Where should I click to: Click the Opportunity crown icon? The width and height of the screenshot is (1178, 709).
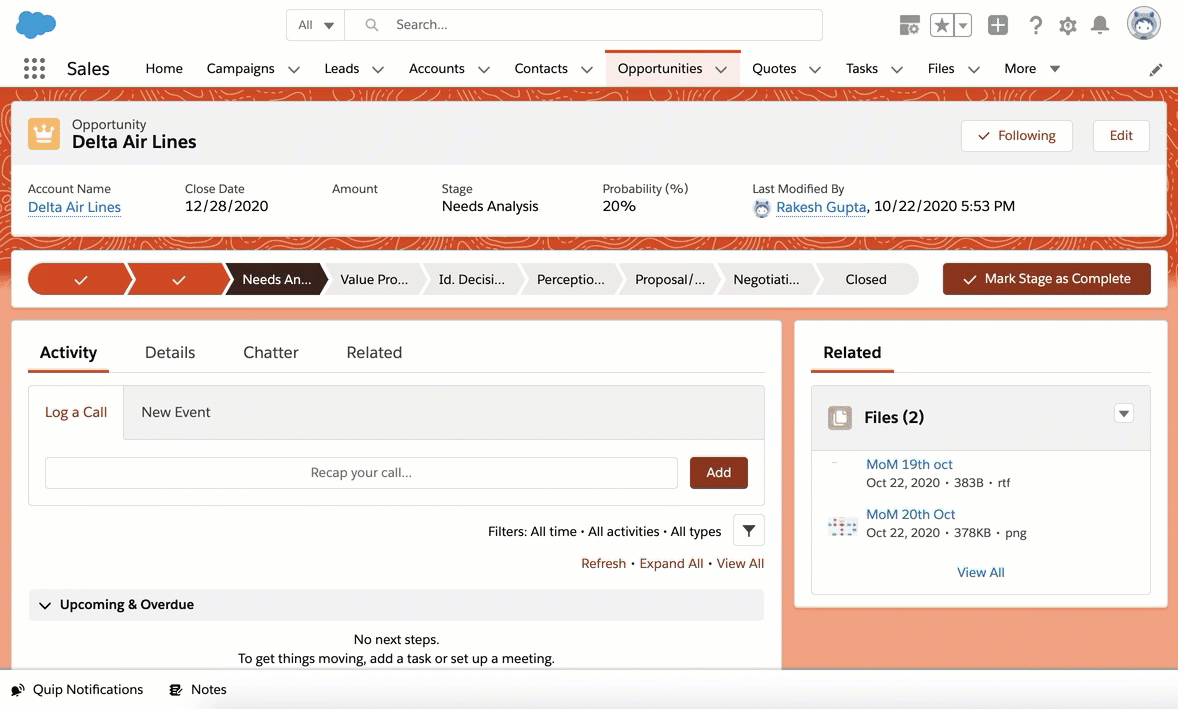(44, 134)
